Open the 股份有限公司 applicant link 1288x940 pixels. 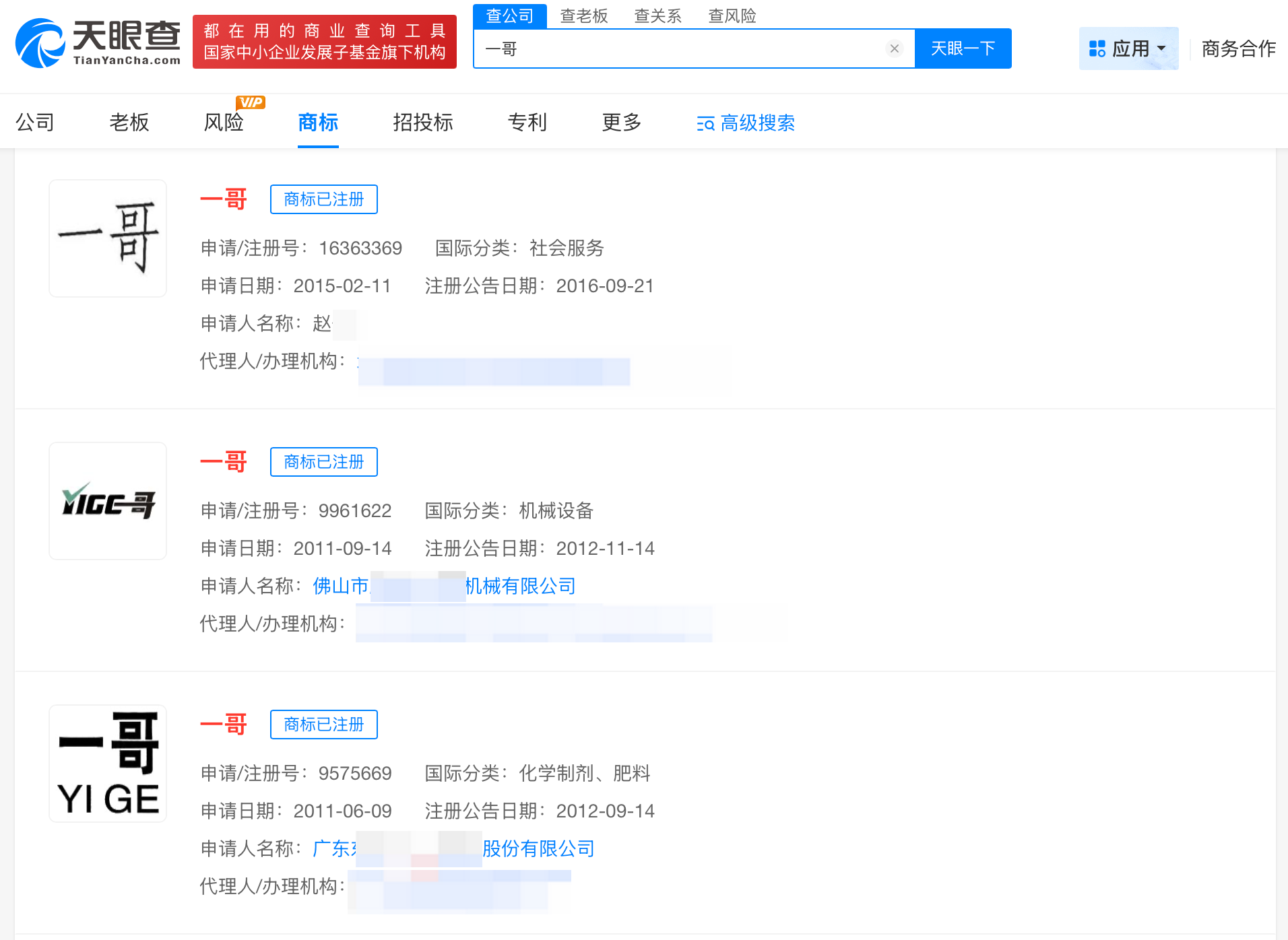pyautogui.click(x=538, y=848)
